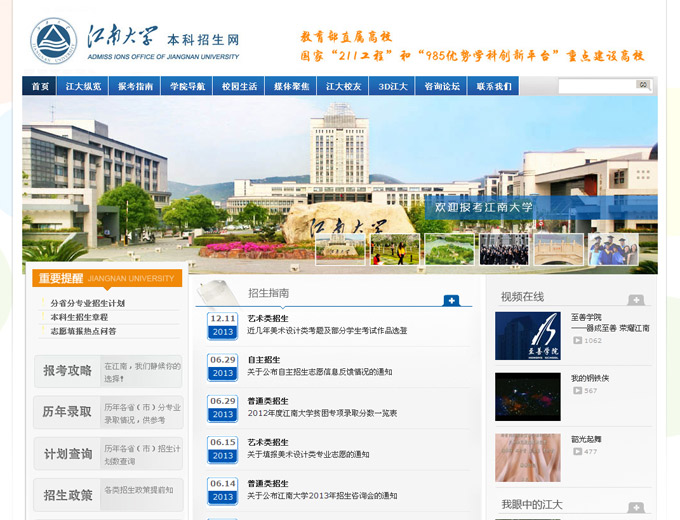
Task: Open the 3D江大 menu item
Action: coord(392,86)
